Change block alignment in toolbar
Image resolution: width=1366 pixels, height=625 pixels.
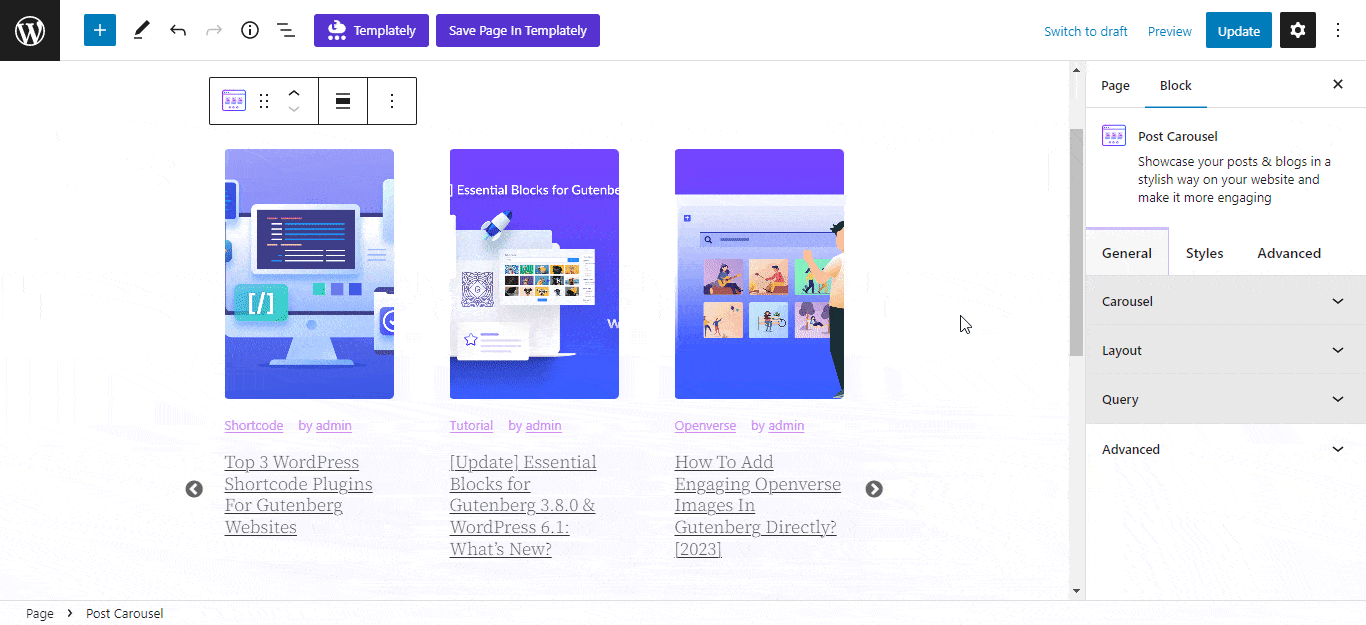343,101
